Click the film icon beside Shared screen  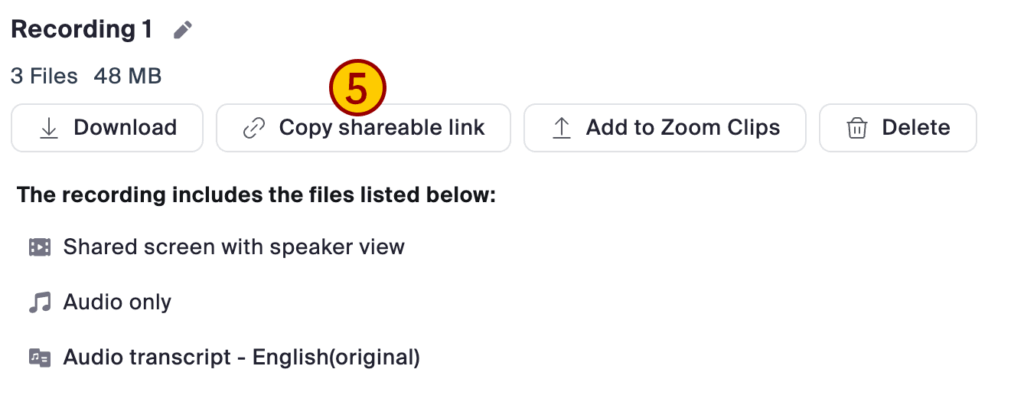[x=40, y=247]
